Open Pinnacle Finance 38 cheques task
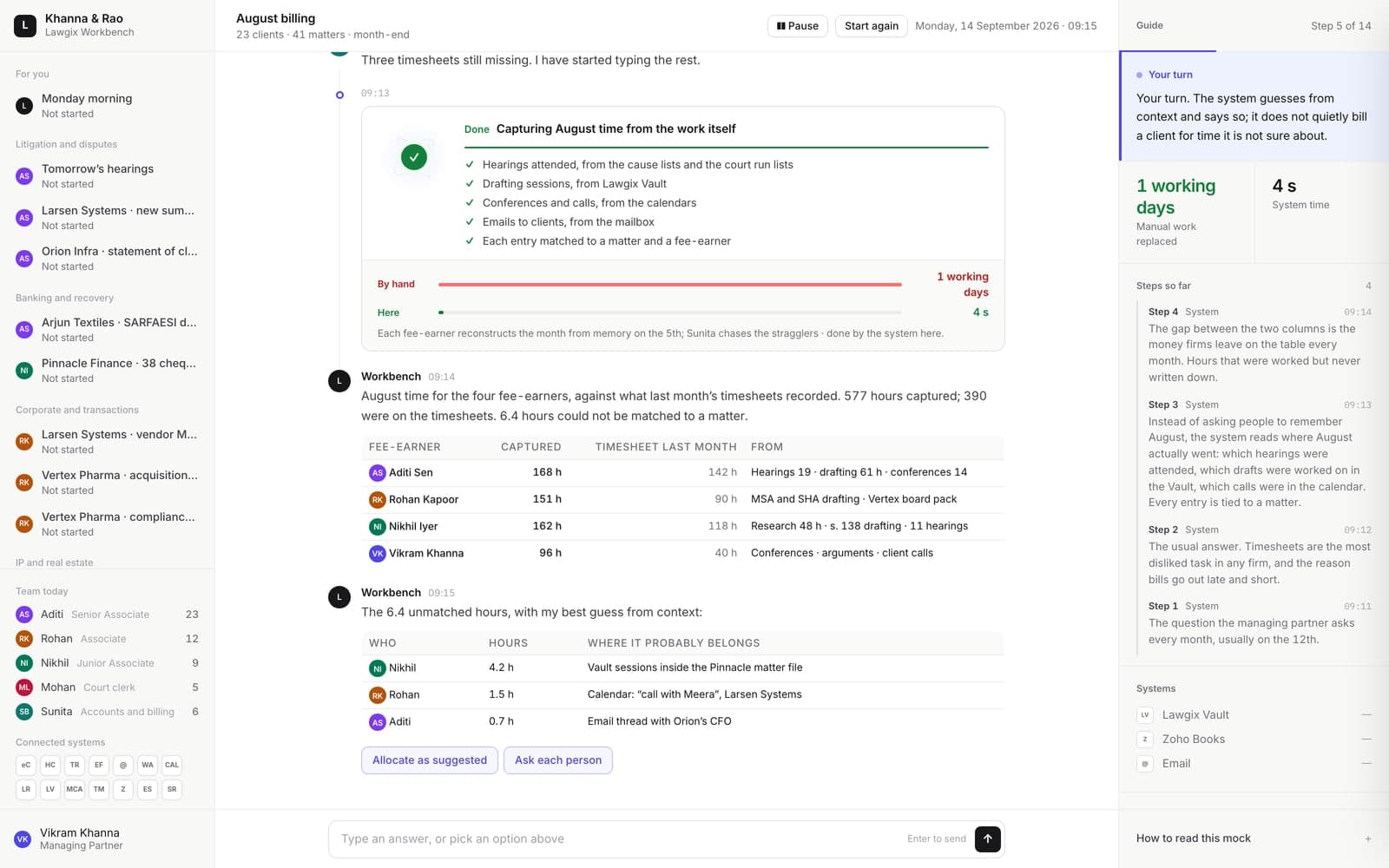 [x=108, y=371]
